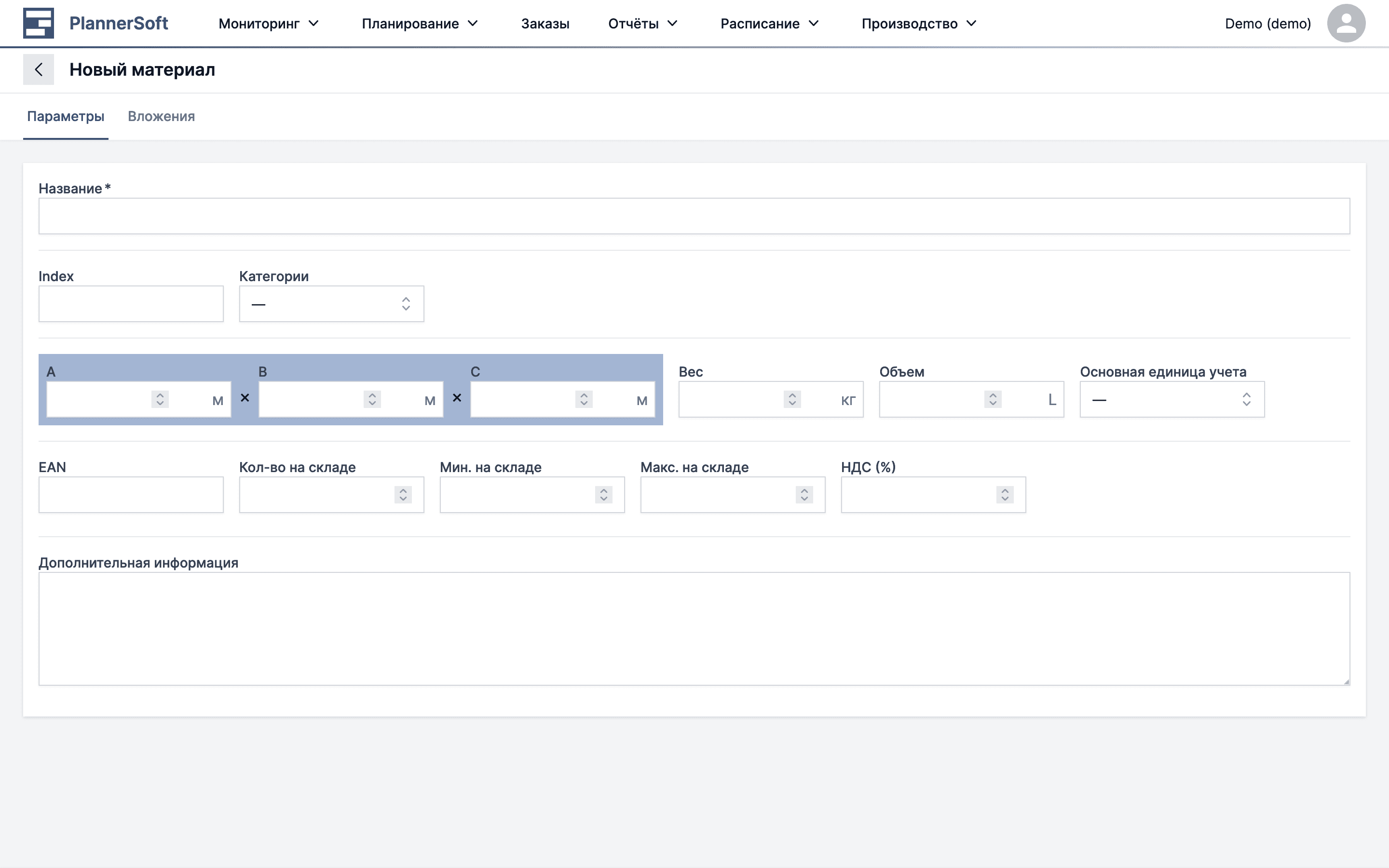1389x868 pixels.
Task: Click the Кол-во на складе stepper arrows
Action: pos(403,495)
